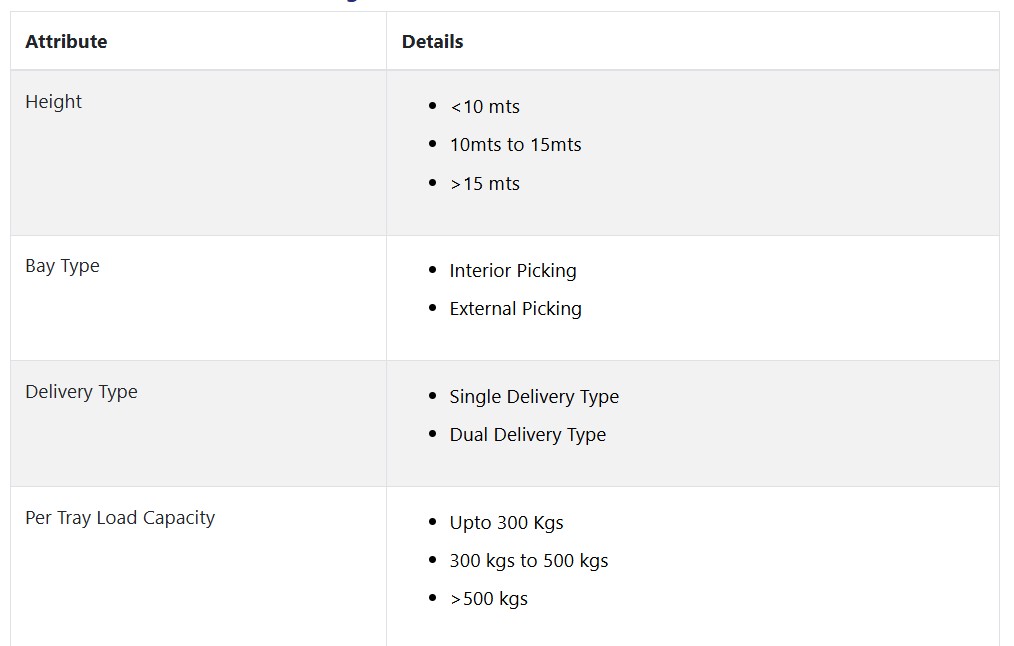Click bullet beside 'Interior Picking'
This screenshot has height=646, width=1014.
(433, 270)
